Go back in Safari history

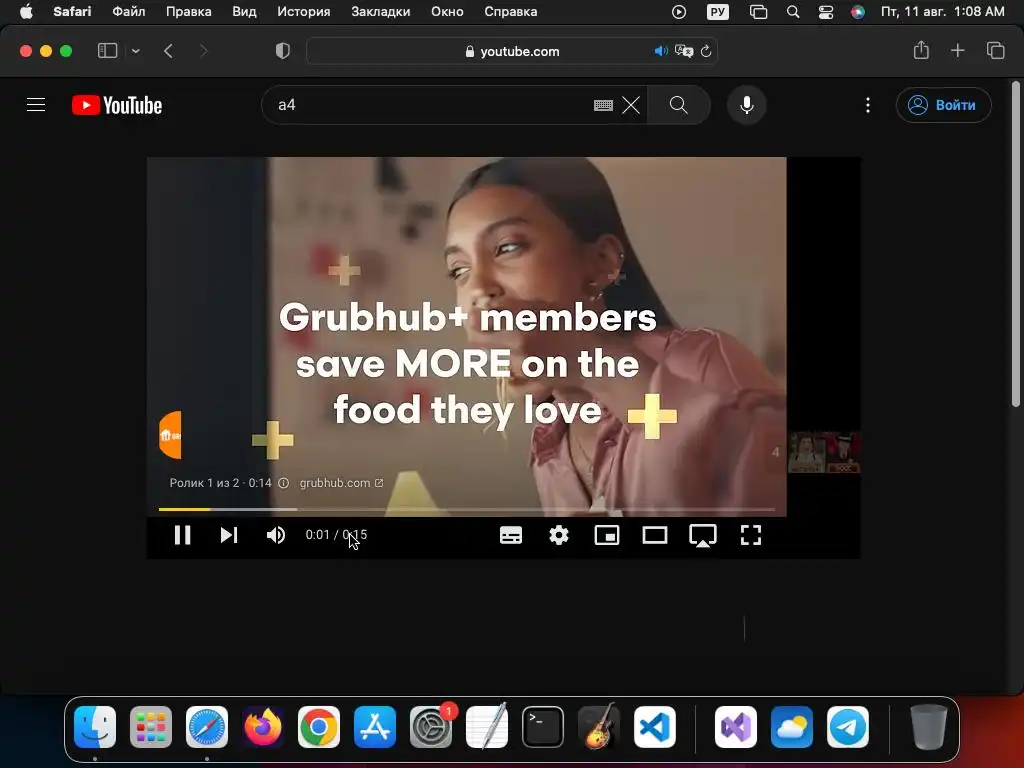(x=168, y=51)
